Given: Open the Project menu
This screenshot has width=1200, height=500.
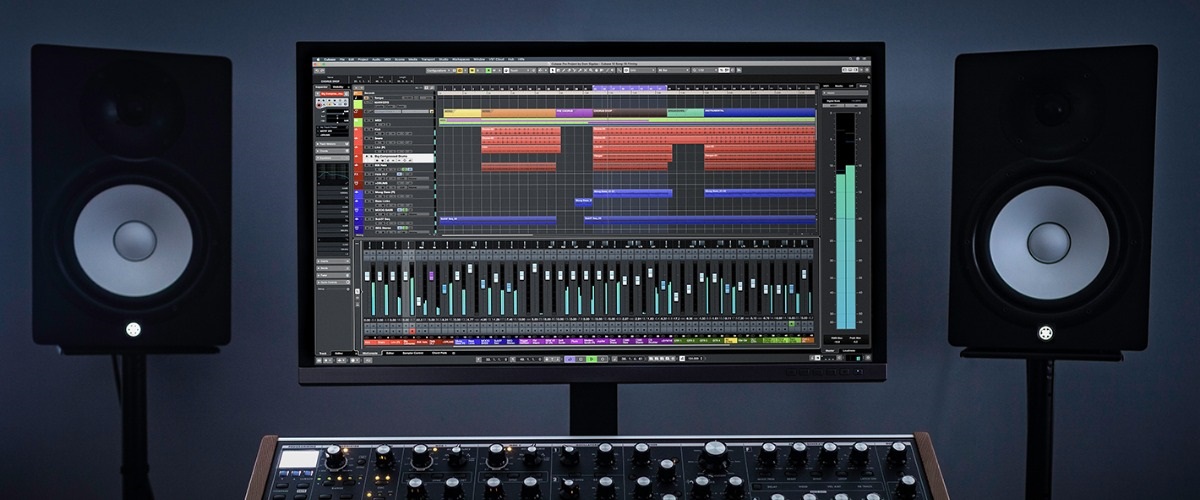Looking at the screenshot, I should (x=363, y=59).
